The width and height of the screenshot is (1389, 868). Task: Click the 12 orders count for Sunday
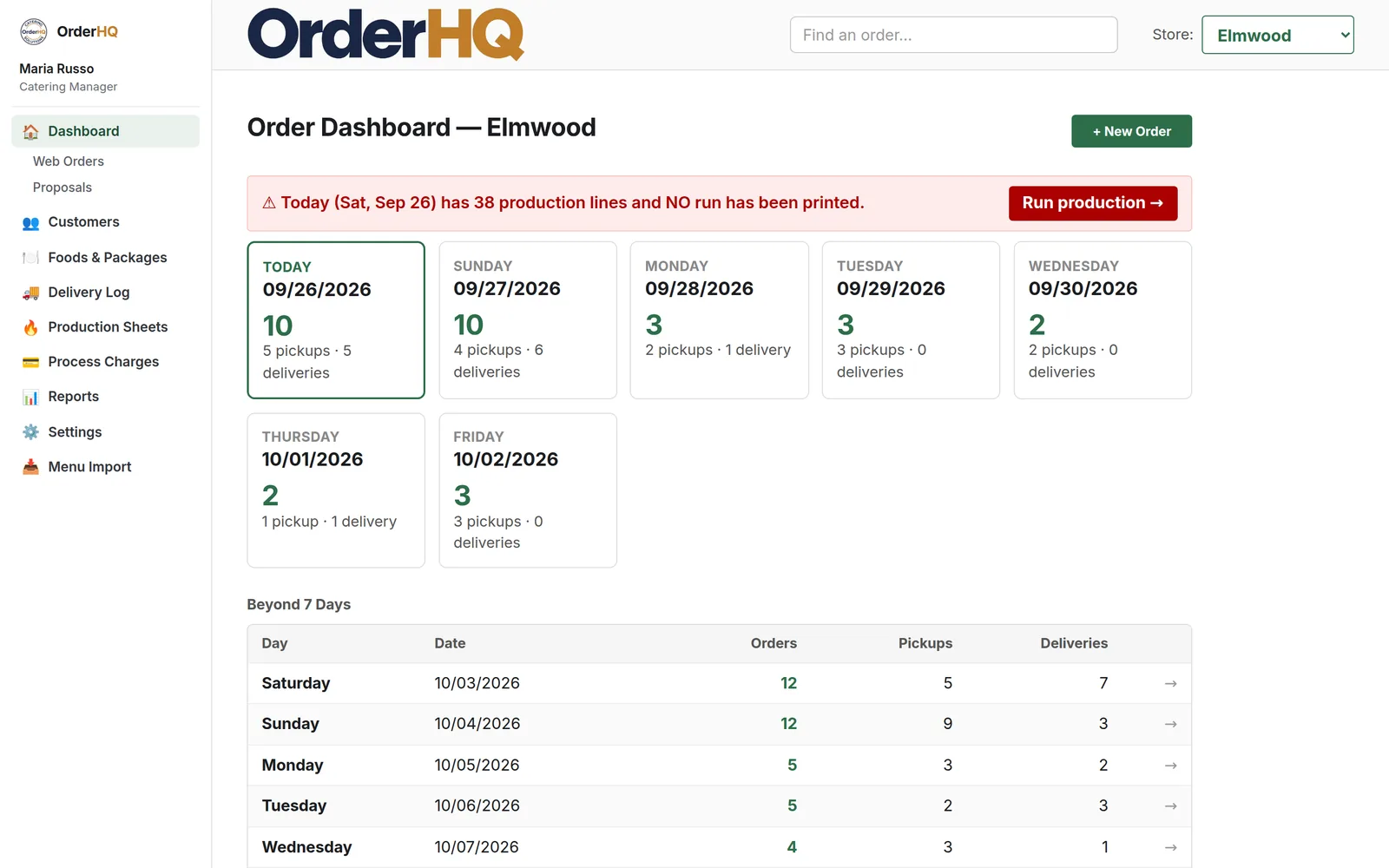click(788, 724)
